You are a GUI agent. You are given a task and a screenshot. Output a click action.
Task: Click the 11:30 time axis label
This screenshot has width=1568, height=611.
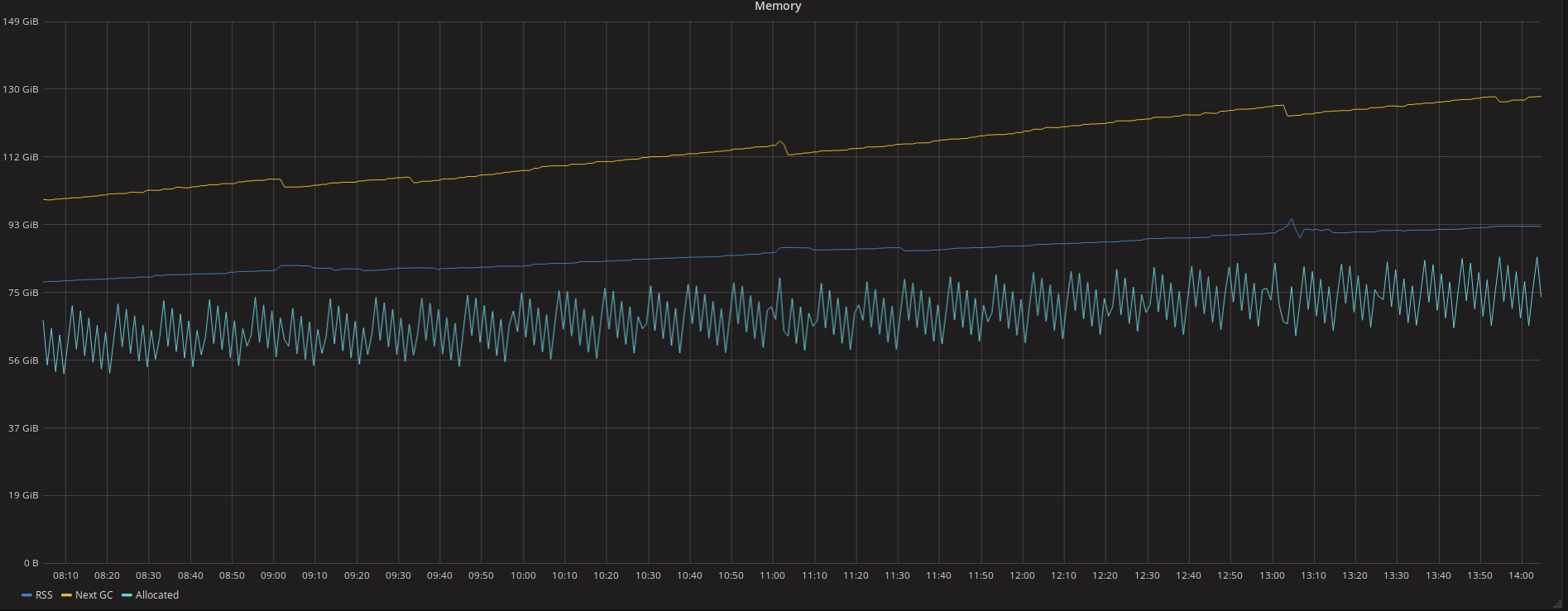pos(897,575)
